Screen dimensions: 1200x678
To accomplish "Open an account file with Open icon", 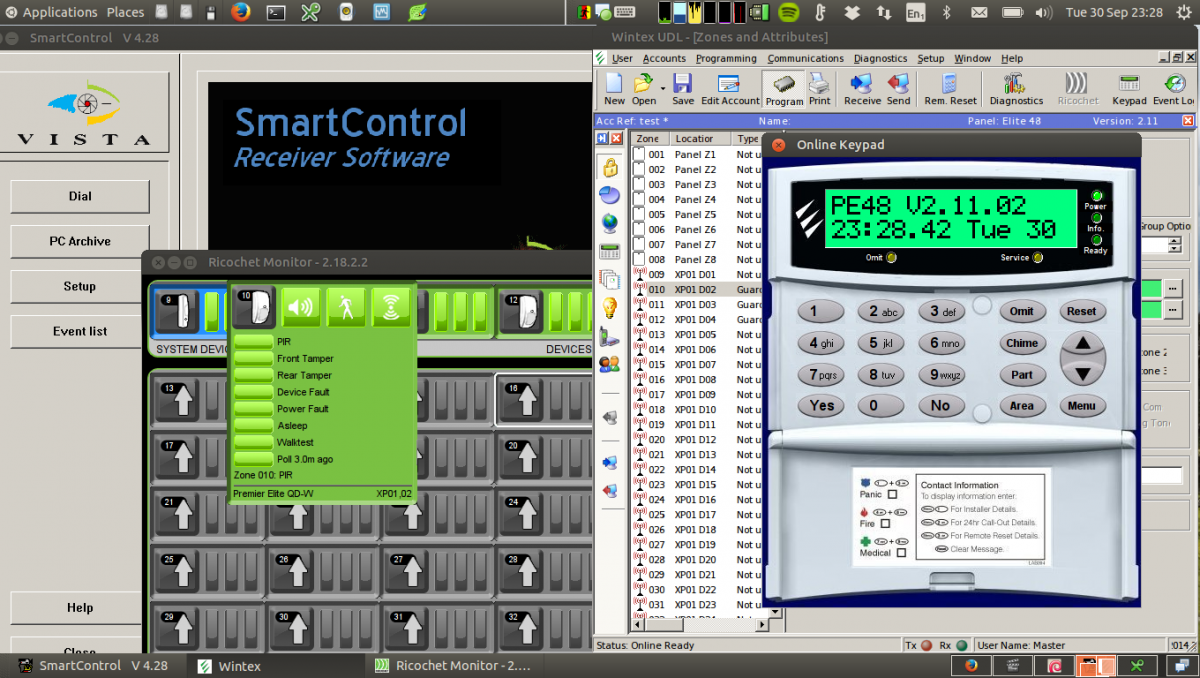I will [x=643, y=89].
